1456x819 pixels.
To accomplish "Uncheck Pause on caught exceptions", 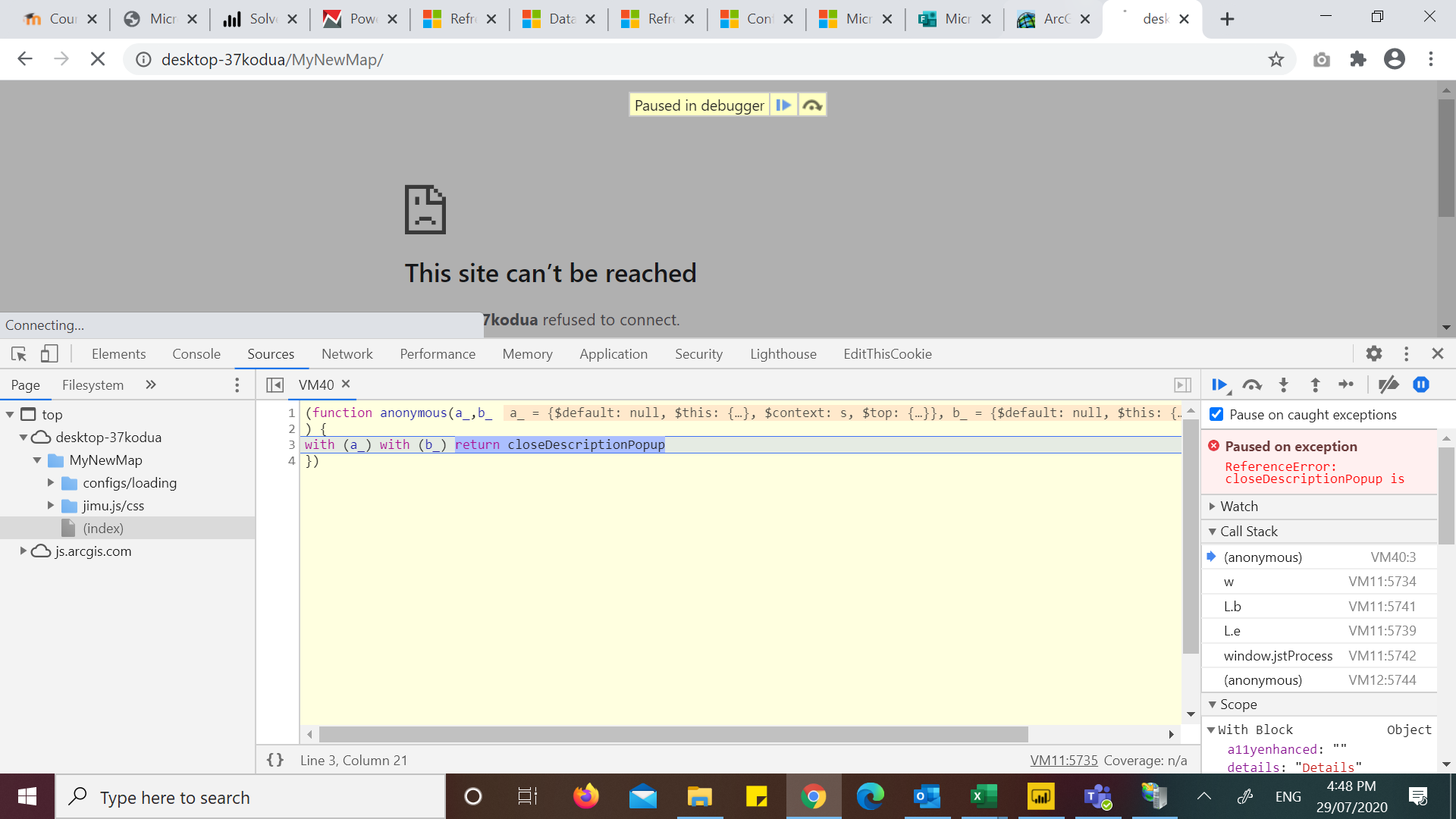I will pos(1216,414).
